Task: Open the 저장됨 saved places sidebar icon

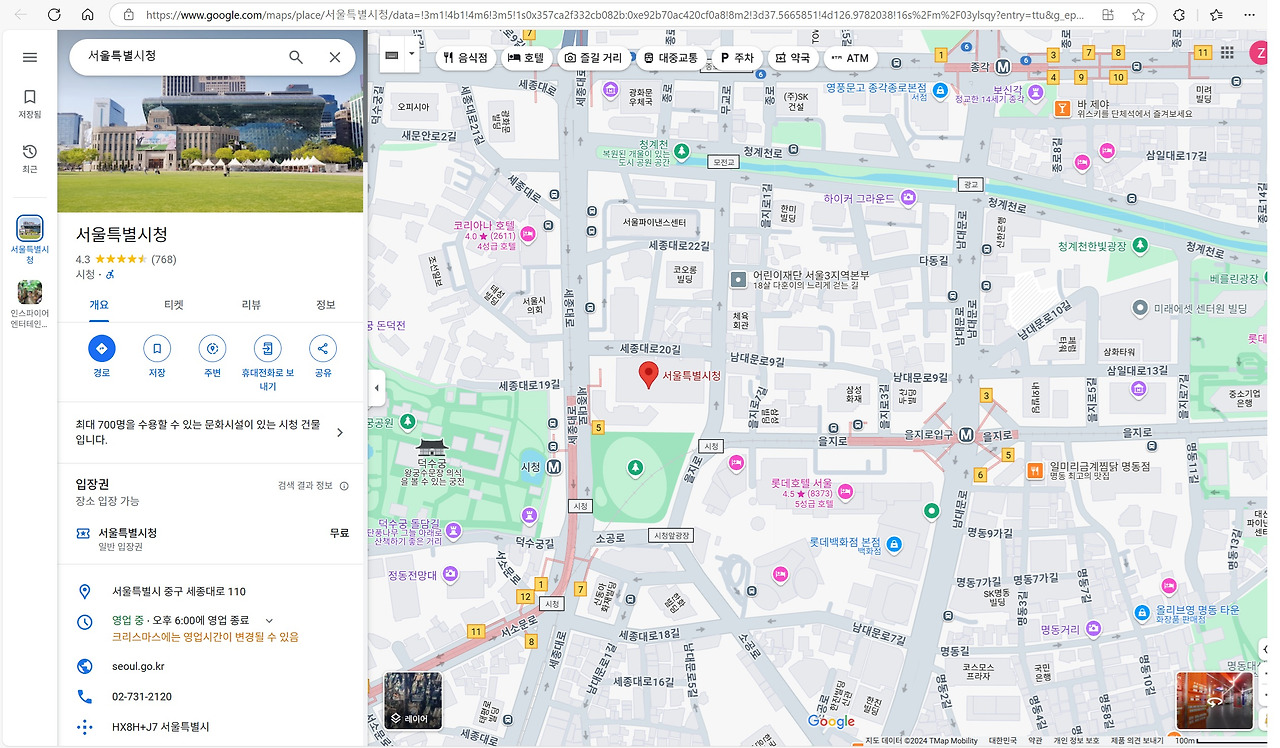Action: pyautogui.click(x=29, y=103)
